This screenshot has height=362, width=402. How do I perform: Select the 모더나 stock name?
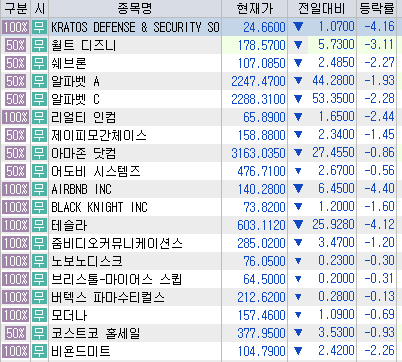point(69,315)
